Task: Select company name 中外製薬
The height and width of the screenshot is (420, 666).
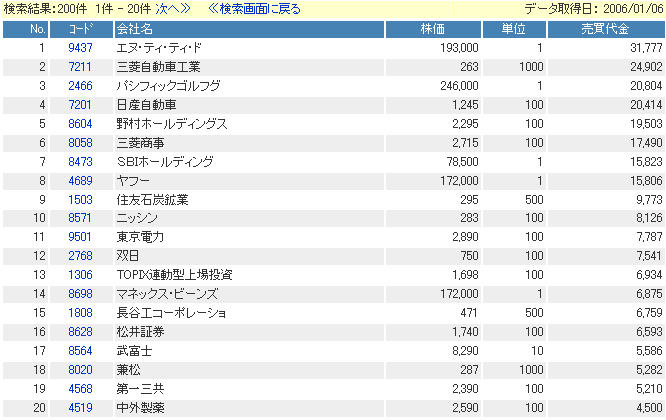Action: tap(140, 408)
